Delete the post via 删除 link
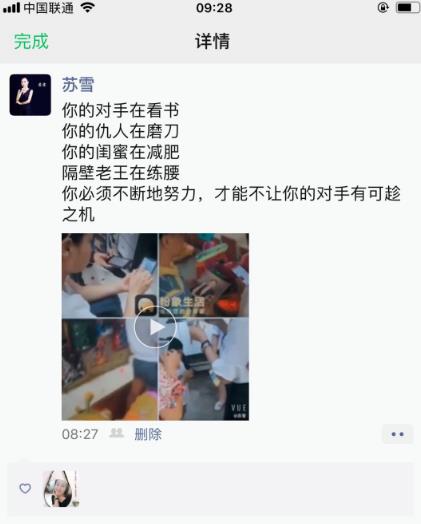 pos(148,434)
